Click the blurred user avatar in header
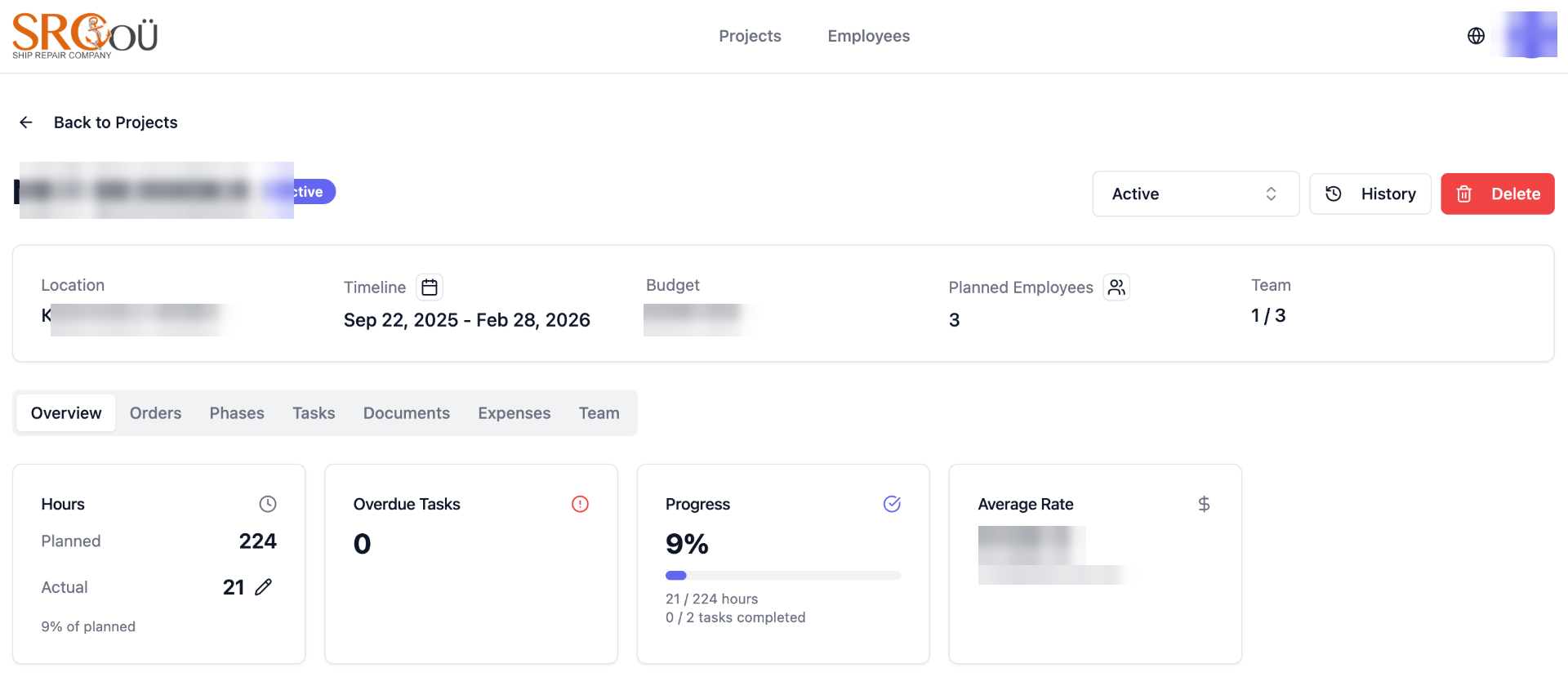The image size is (1568, 677). click(x=1530, y=35)
